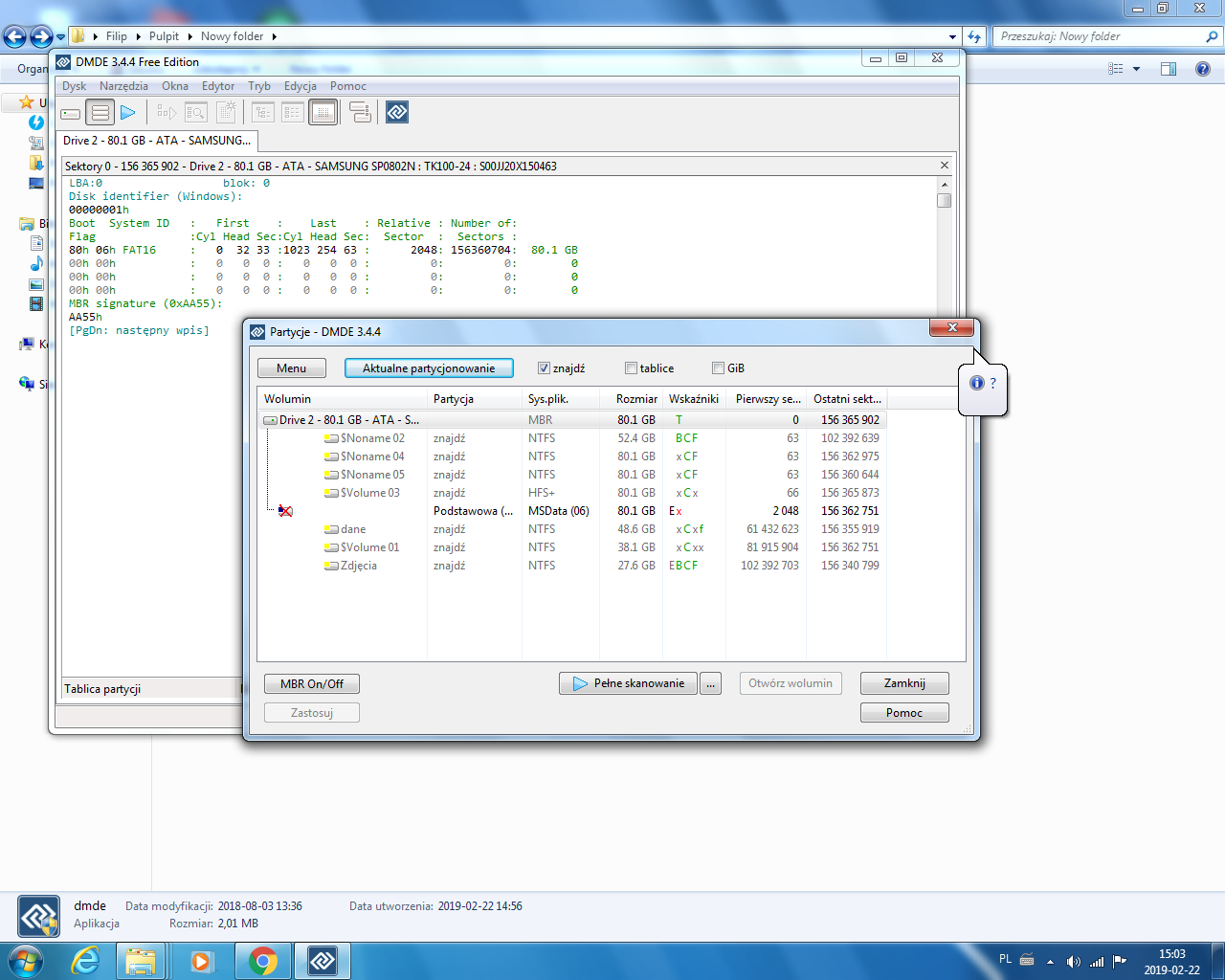This screenshot has height=980, width=1225.
Task: Click the red crossed partition icon
Action: (x=284, y=511)
